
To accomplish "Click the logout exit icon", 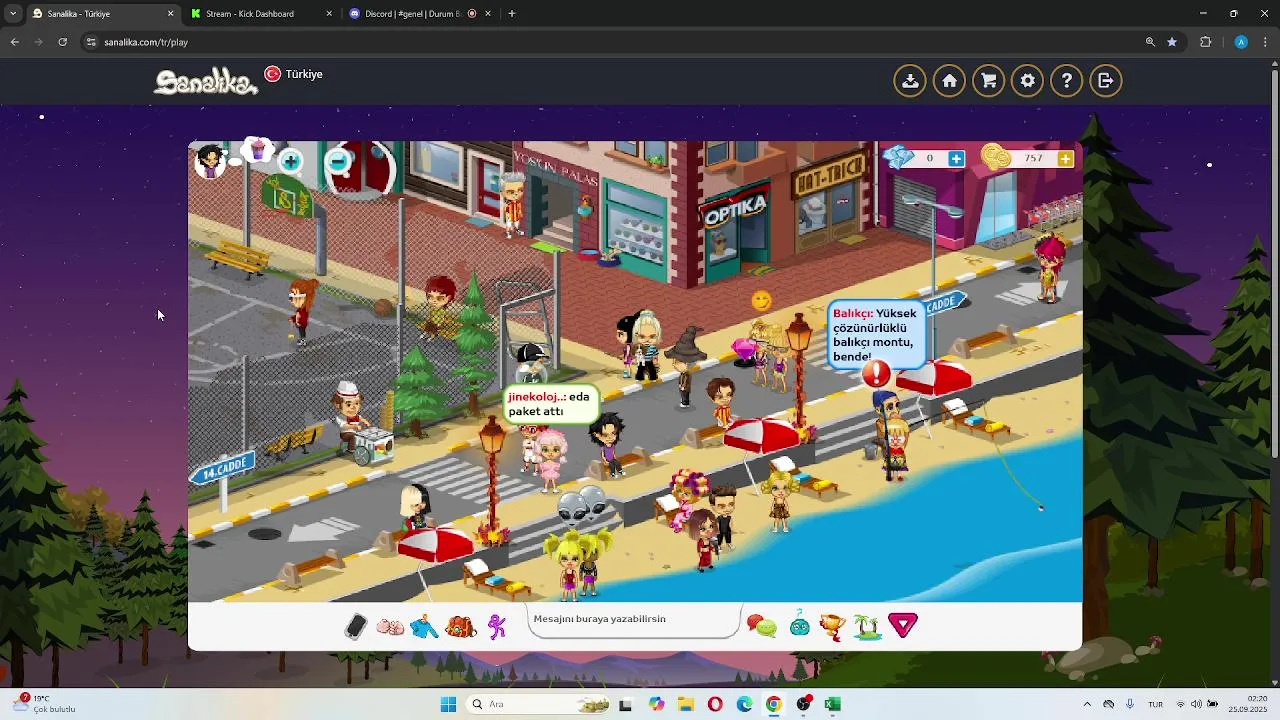I will [x=1106, y=81].
